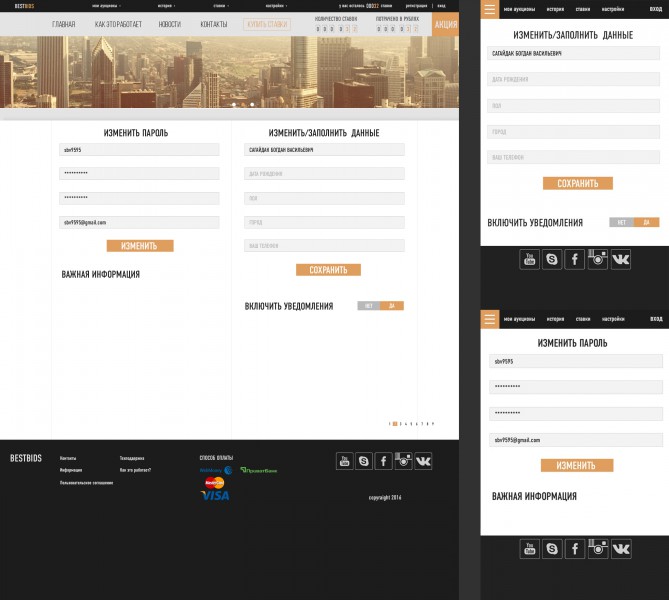Click BESTBIDS logo in top black bar
This screenshot has width=669, height=600.
pos(24,6)
